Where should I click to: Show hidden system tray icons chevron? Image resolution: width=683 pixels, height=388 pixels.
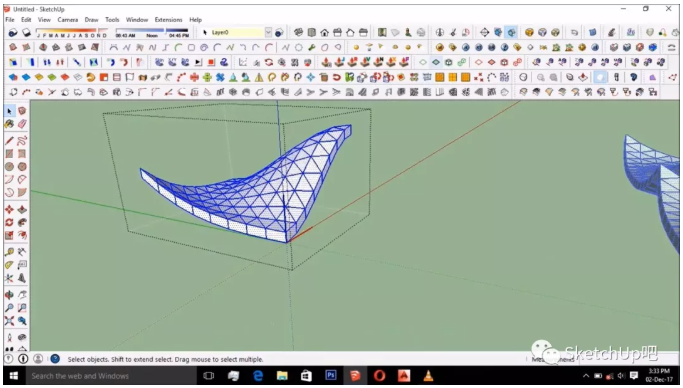[x=586, y=376]
